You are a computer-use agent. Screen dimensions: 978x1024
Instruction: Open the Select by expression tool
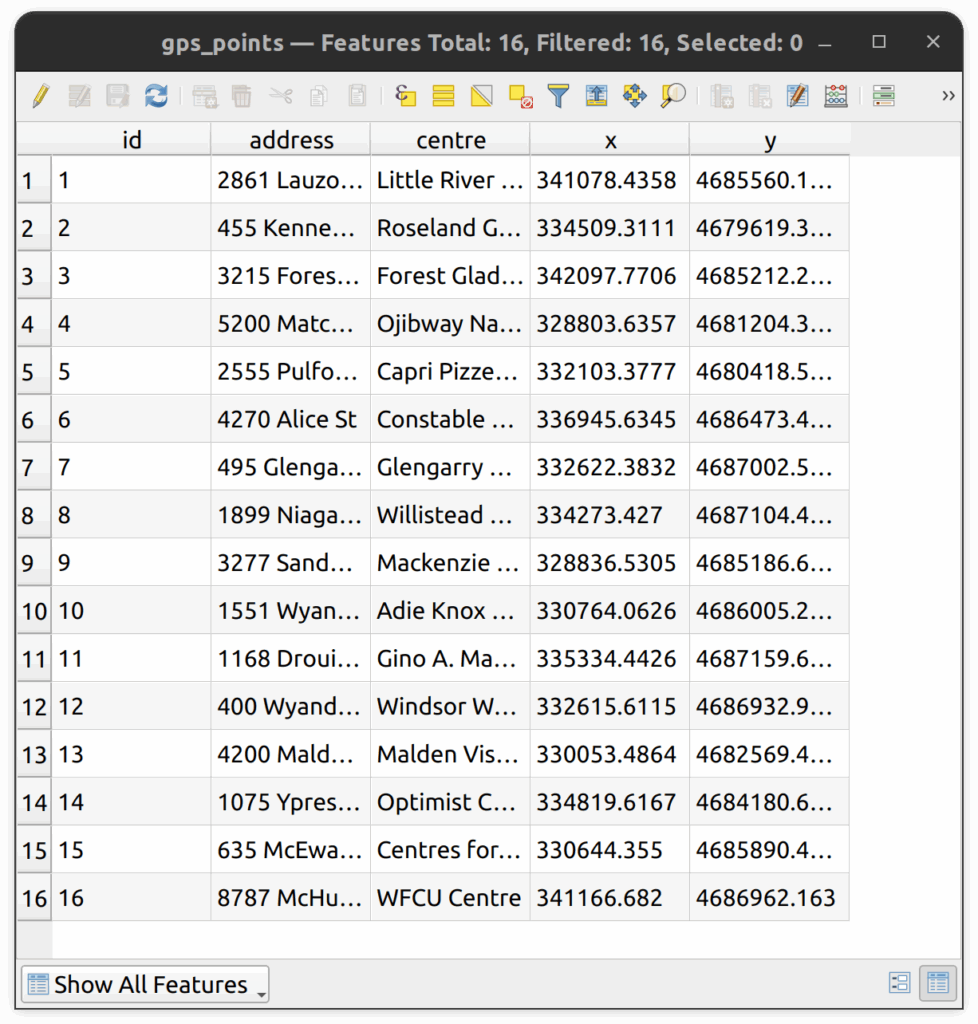[x=405, y=96]
